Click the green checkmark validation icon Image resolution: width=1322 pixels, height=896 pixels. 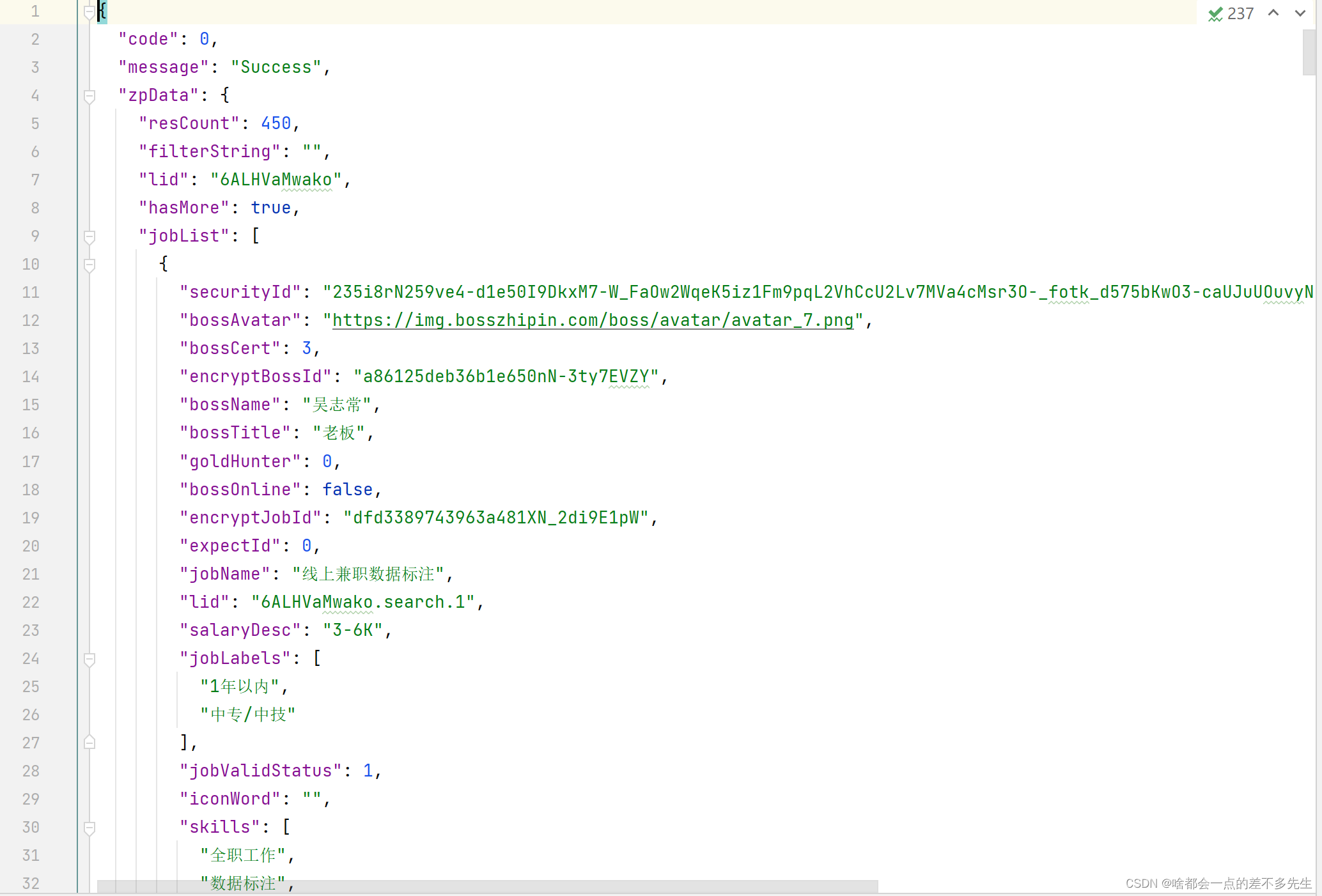click(1215, 12)
